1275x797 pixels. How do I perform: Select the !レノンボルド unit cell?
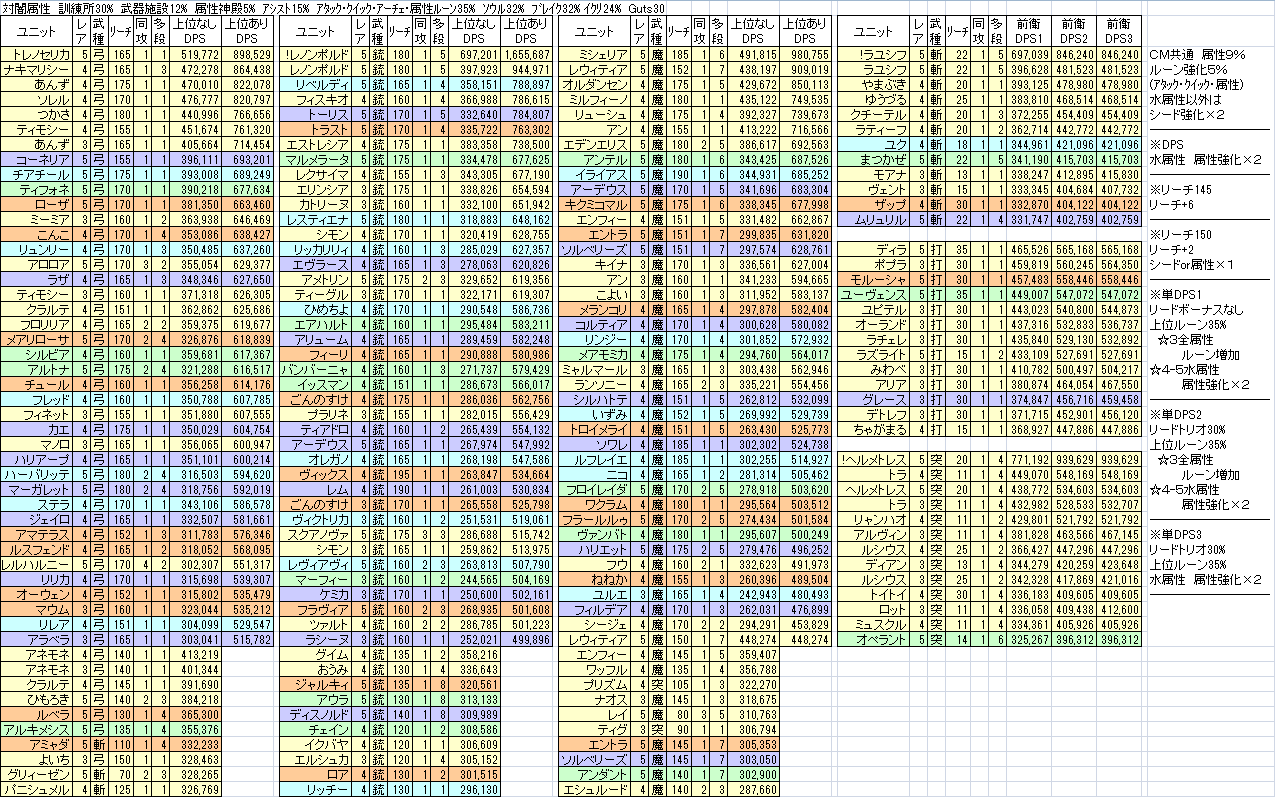(x=318, y=53)
